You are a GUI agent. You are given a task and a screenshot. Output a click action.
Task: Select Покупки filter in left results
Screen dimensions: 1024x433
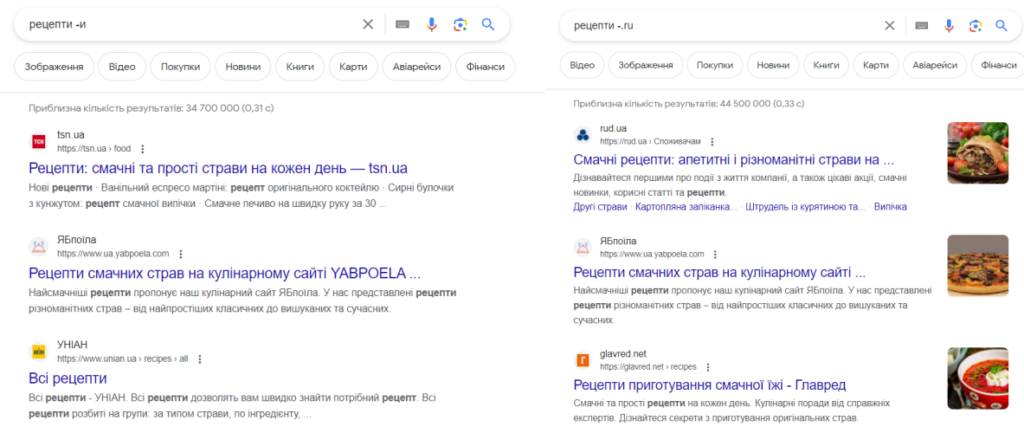click(x=180, y=67)
